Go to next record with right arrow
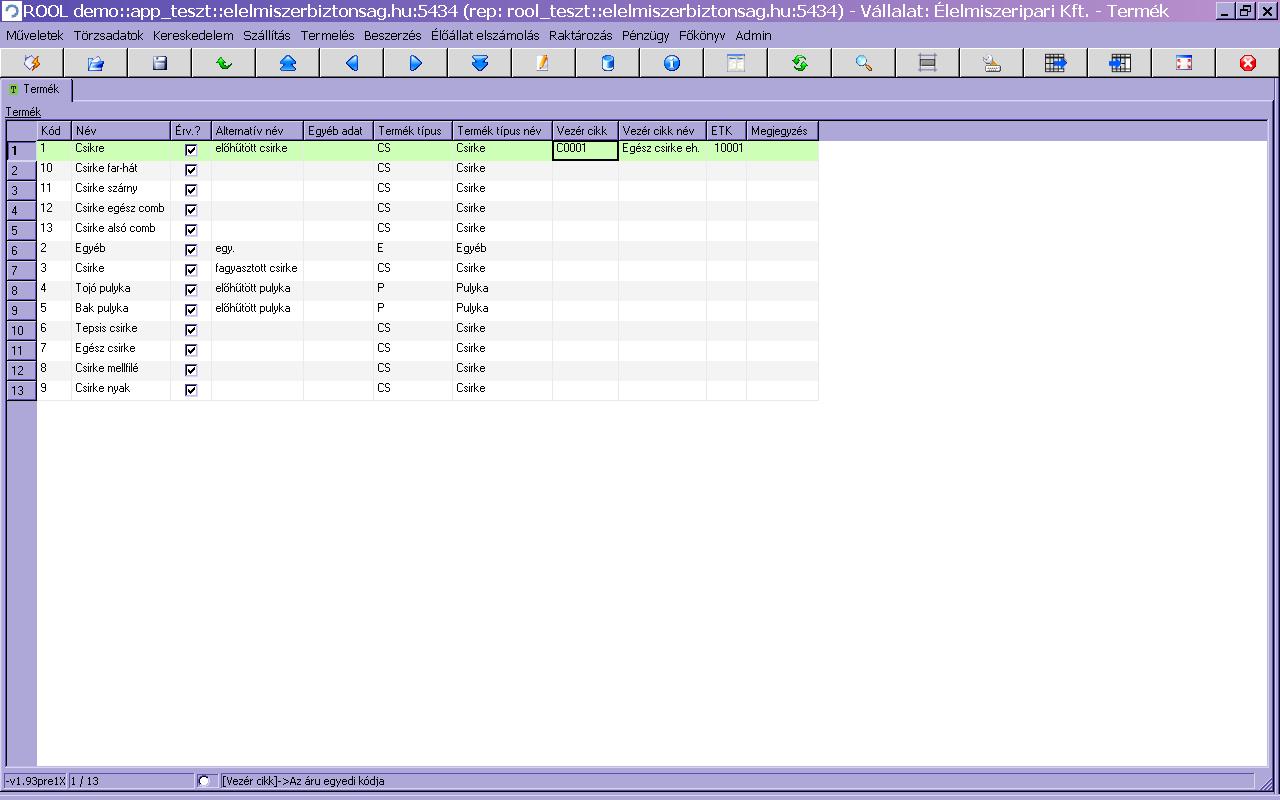Viewport: 1280px width, 800px height. pos(415,63)
